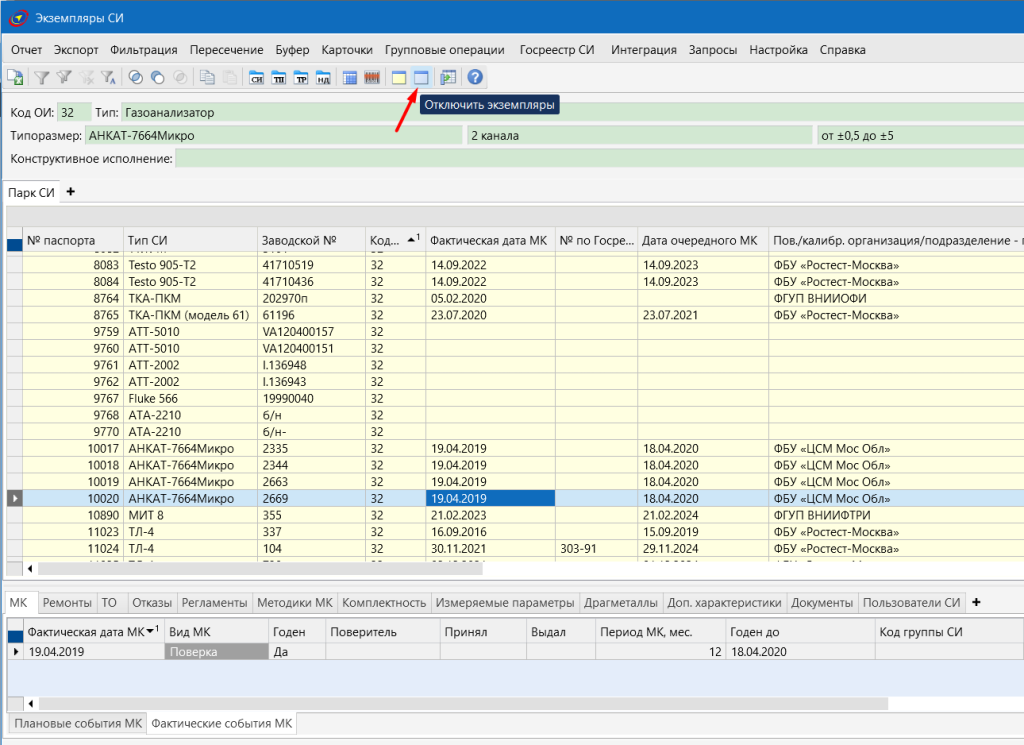Click the blue table grid icon
The image size is (1024, 745).
pos(349,77)
